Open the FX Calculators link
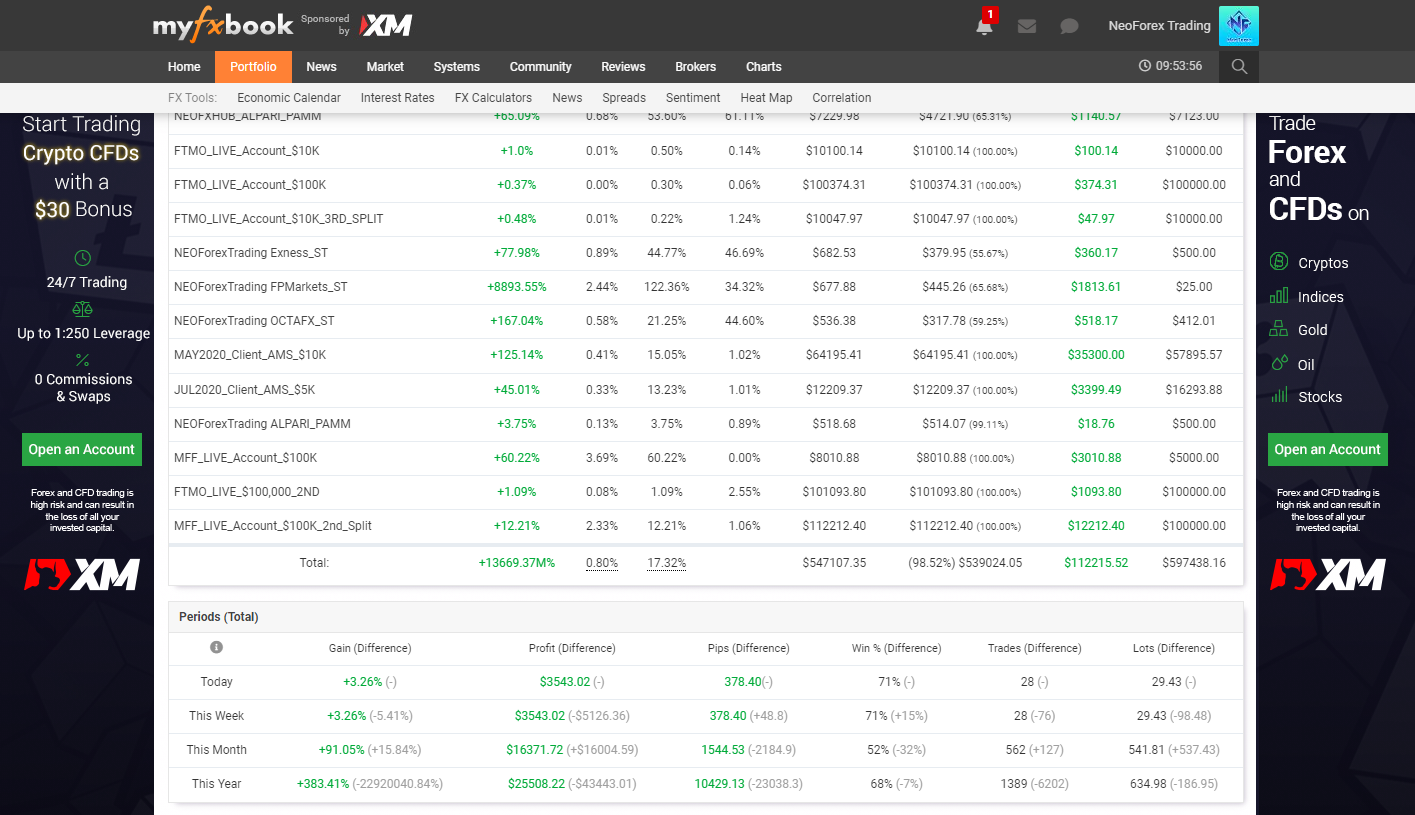 pos(493,98)
